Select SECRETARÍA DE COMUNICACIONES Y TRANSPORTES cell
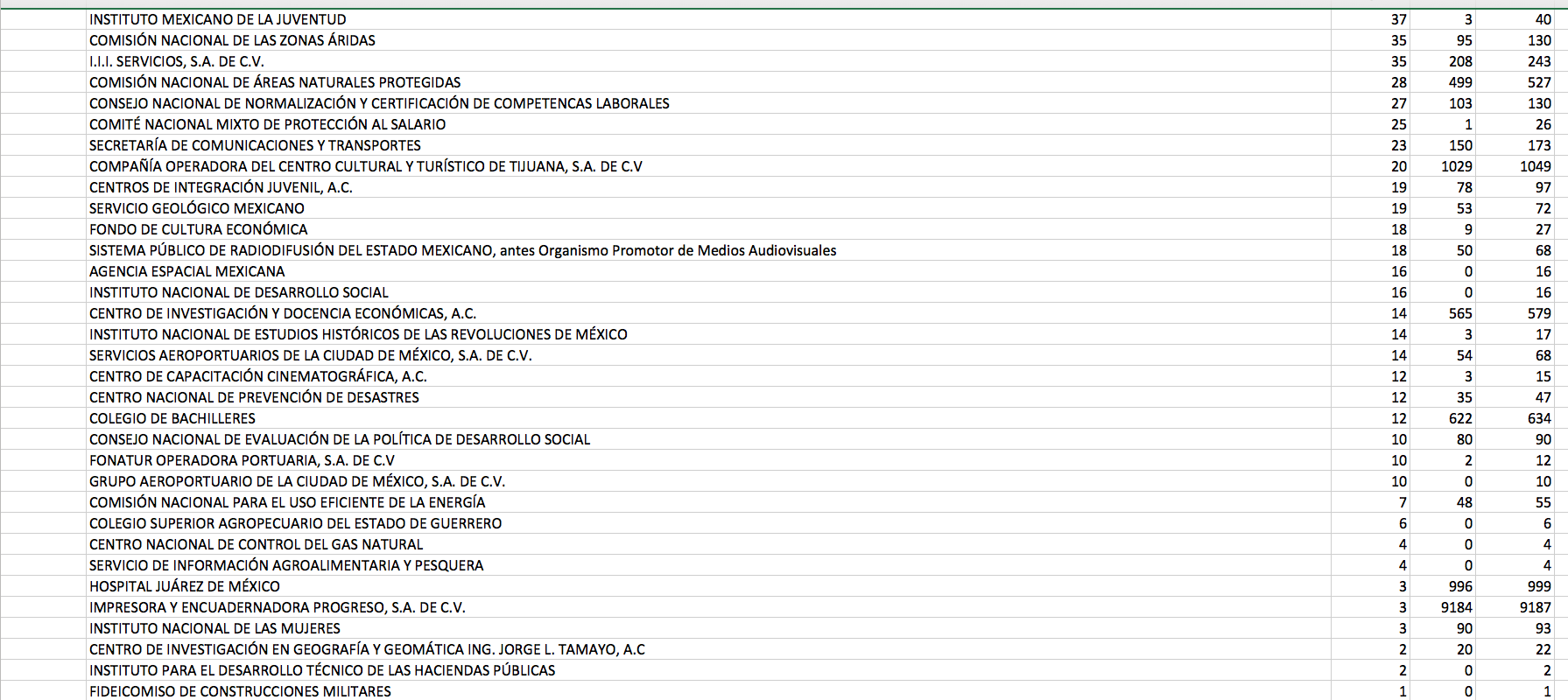This screenshot has height=700, width=1568. pyautogui.click(x=255, y=145)
